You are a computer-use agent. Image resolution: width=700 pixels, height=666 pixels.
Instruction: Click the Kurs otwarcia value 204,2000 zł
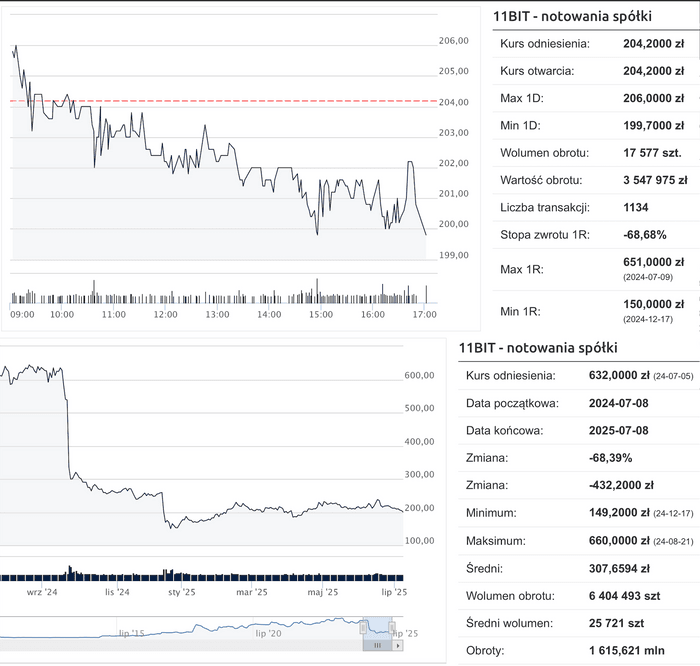pyautogui.click(x=654, y=71)
